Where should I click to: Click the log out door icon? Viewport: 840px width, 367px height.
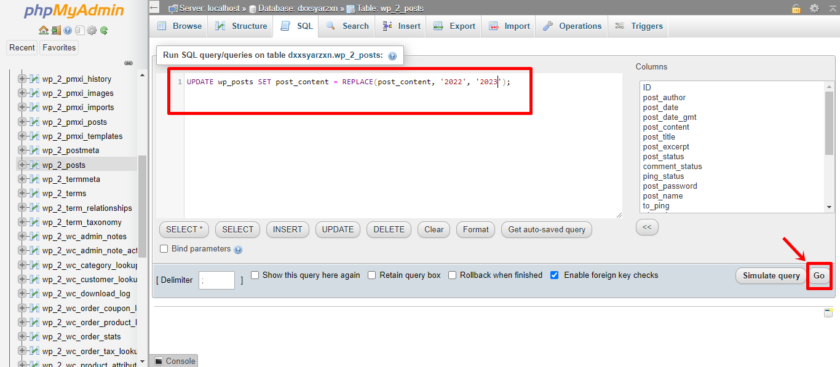coord(56,31)
